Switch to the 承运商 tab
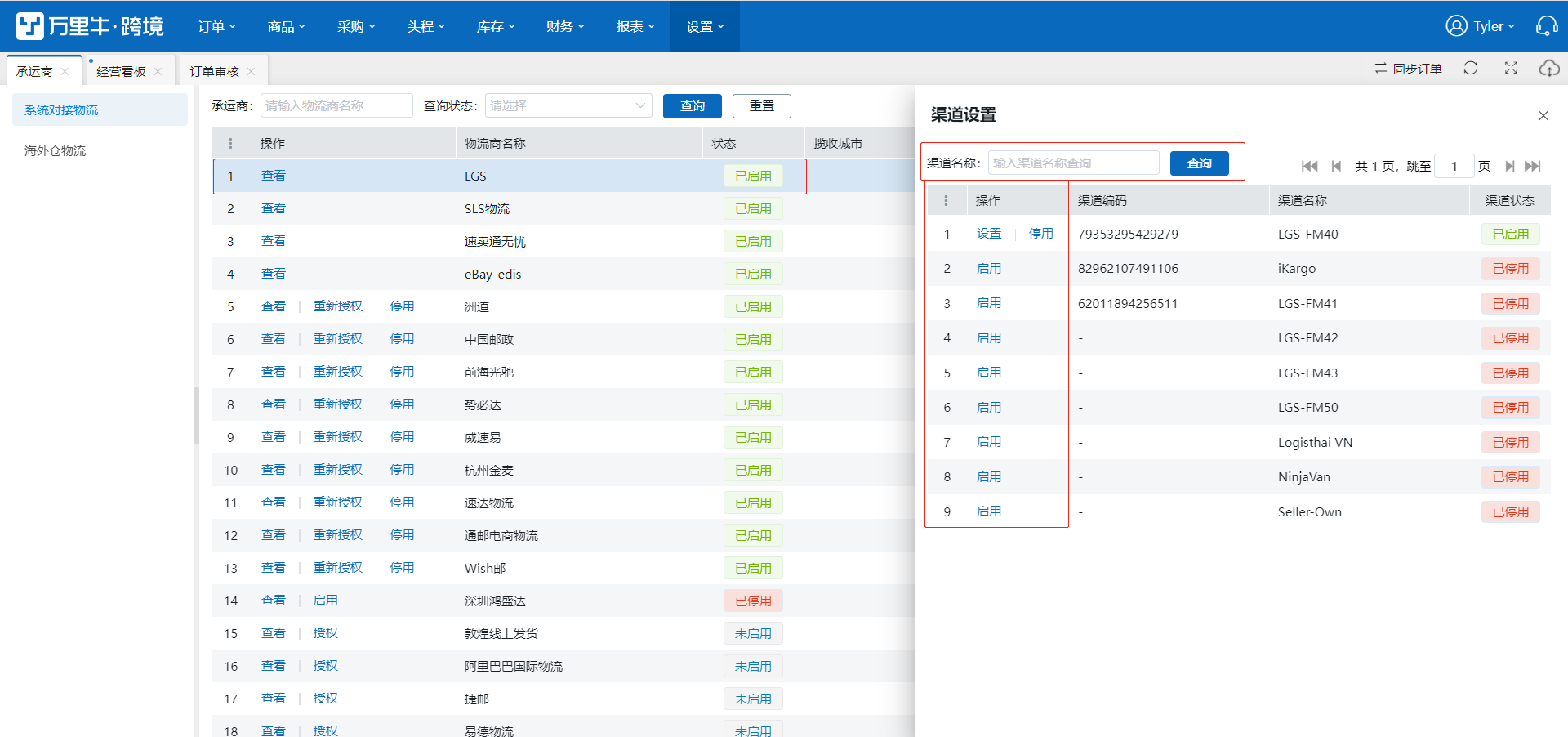1568x737 pixels. tap(34, 72)
